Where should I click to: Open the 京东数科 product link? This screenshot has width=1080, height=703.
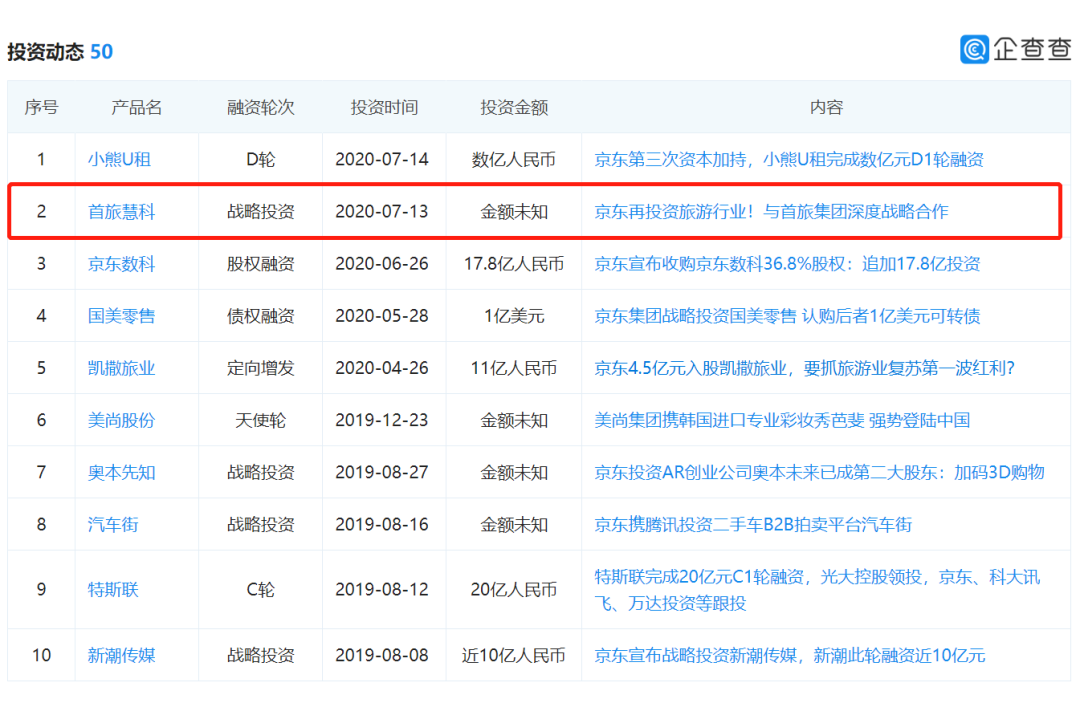click(x=121, y=264)
